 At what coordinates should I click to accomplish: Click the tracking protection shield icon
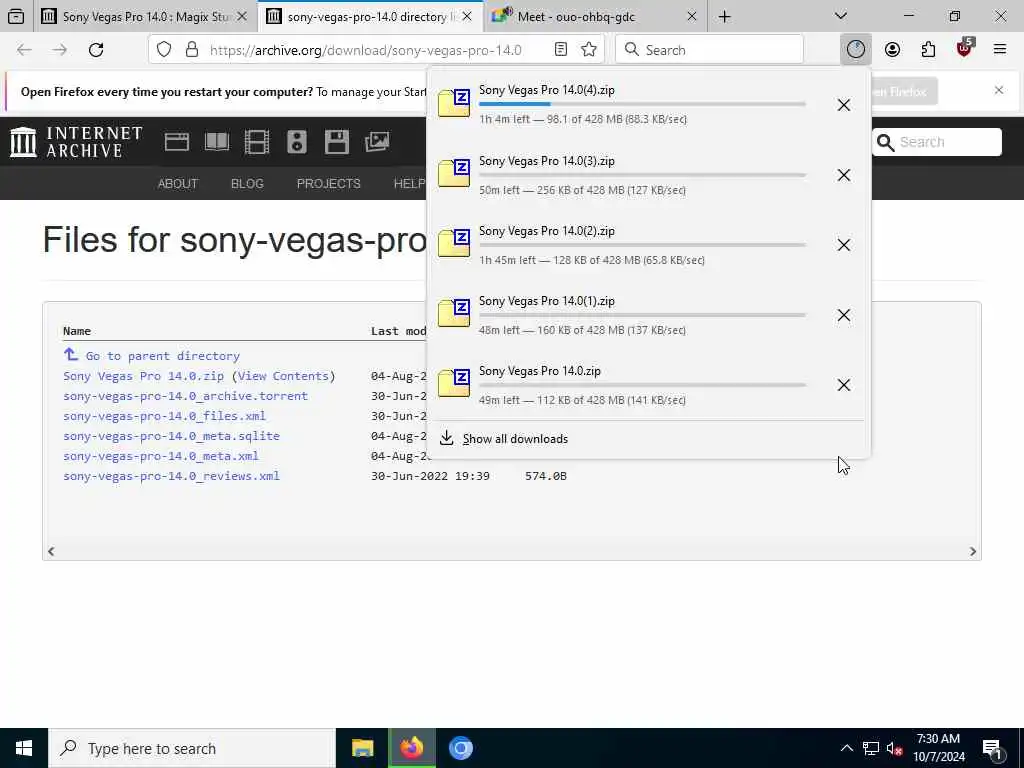pos(164,50)
